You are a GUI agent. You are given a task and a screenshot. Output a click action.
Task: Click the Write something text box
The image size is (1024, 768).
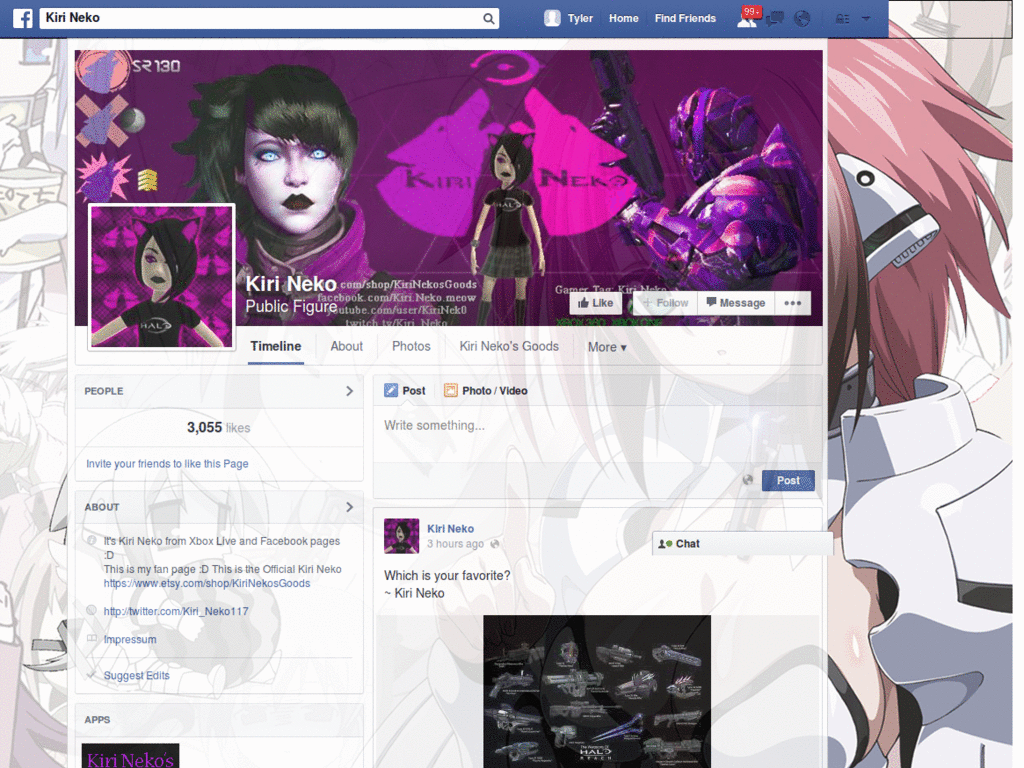click(597, 434)
